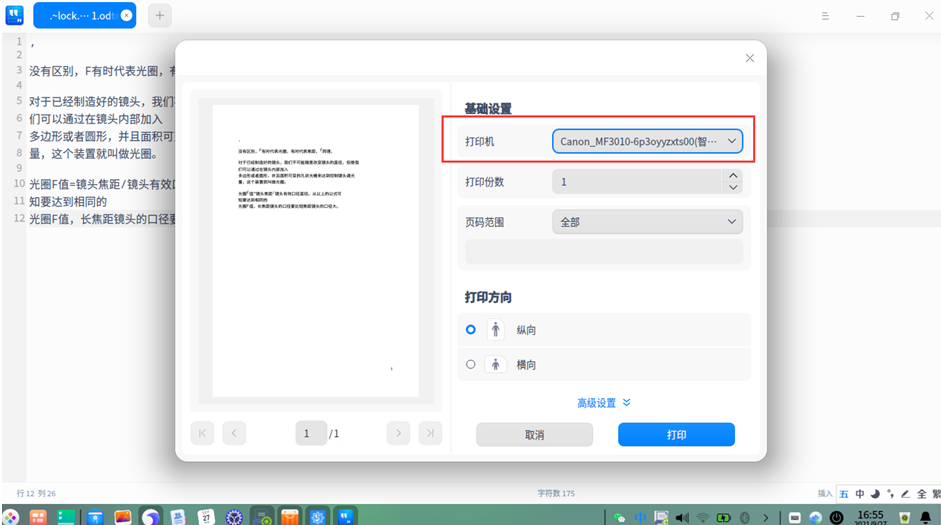Open the notification bell icon

[x=926, y=517]
